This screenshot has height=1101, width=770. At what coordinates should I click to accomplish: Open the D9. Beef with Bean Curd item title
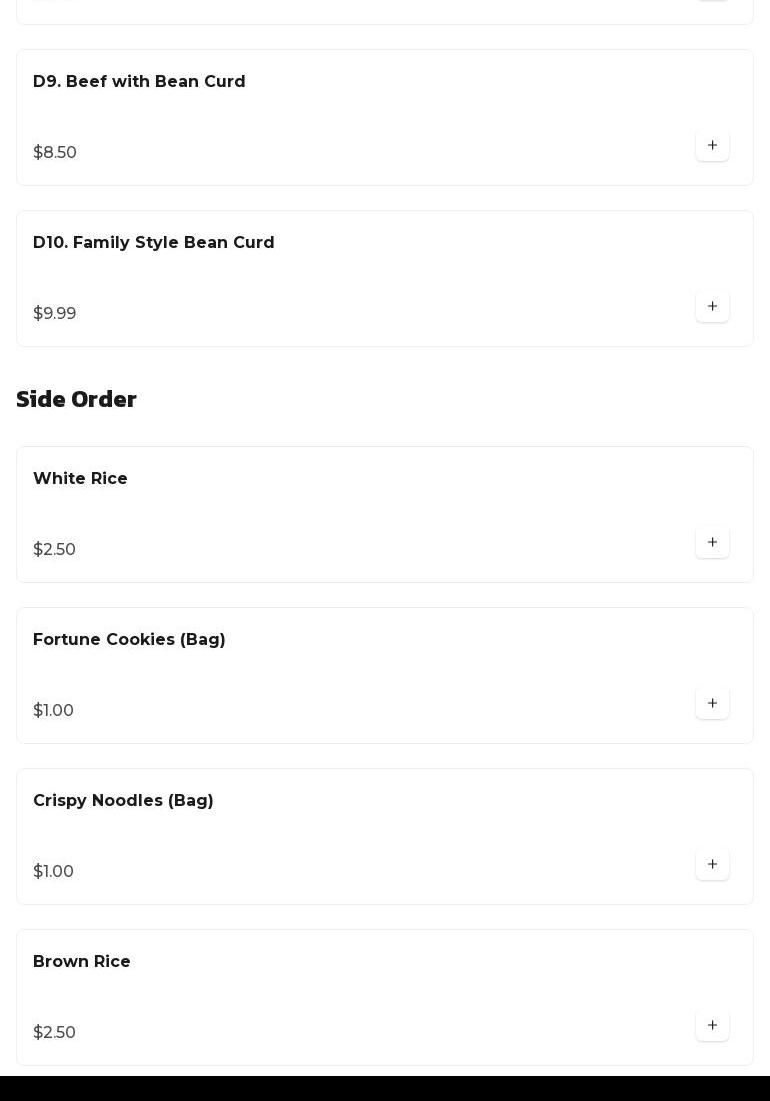coord(139,82)
